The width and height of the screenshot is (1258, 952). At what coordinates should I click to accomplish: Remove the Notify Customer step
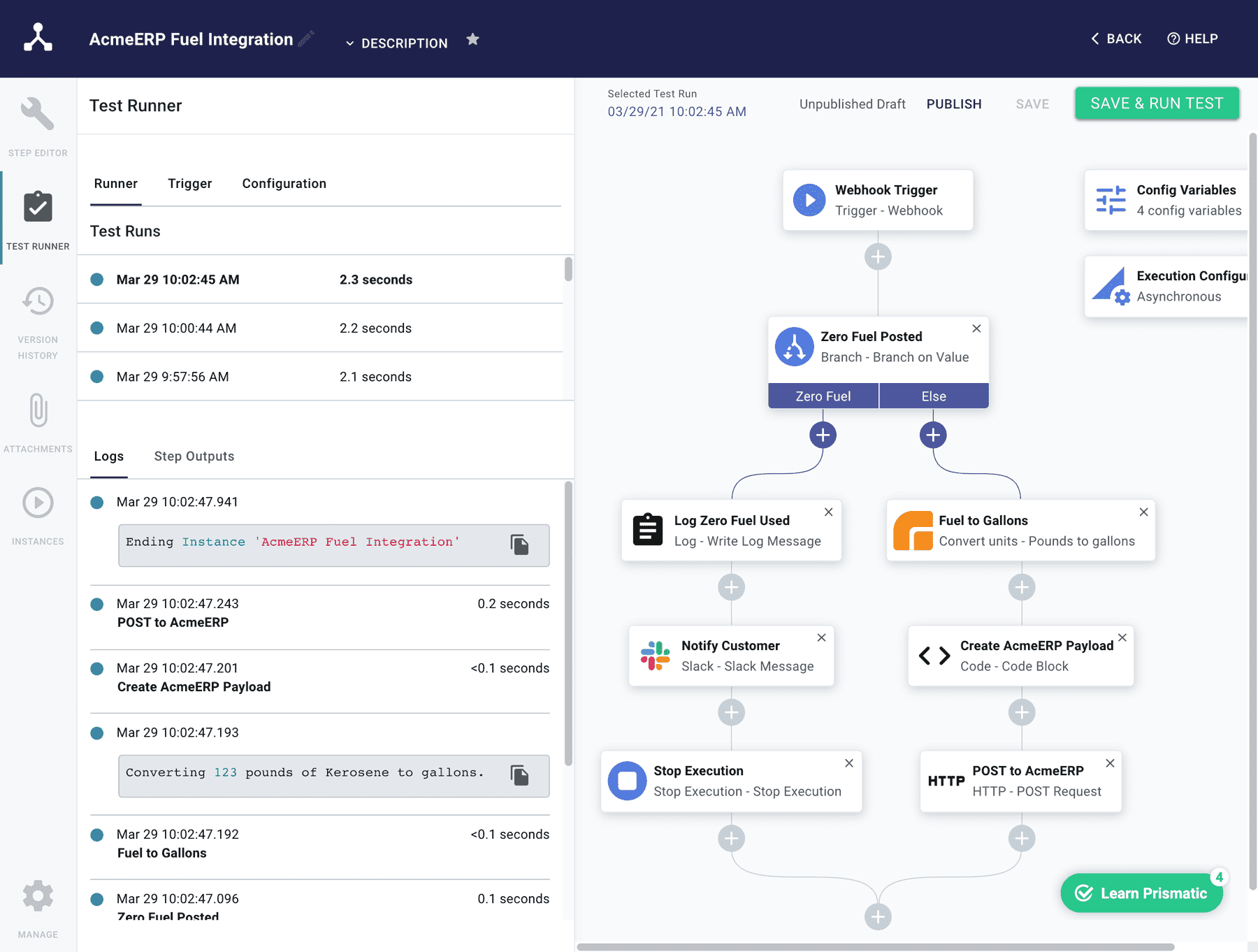tap(822, 637)
